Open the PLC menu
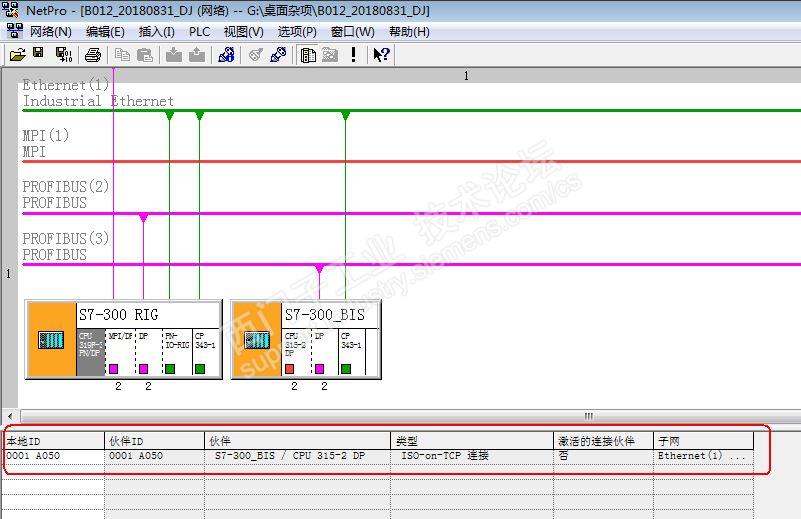The height and width of the screenshot is (519, 801). pyautogui.click(x=199, y=32)
